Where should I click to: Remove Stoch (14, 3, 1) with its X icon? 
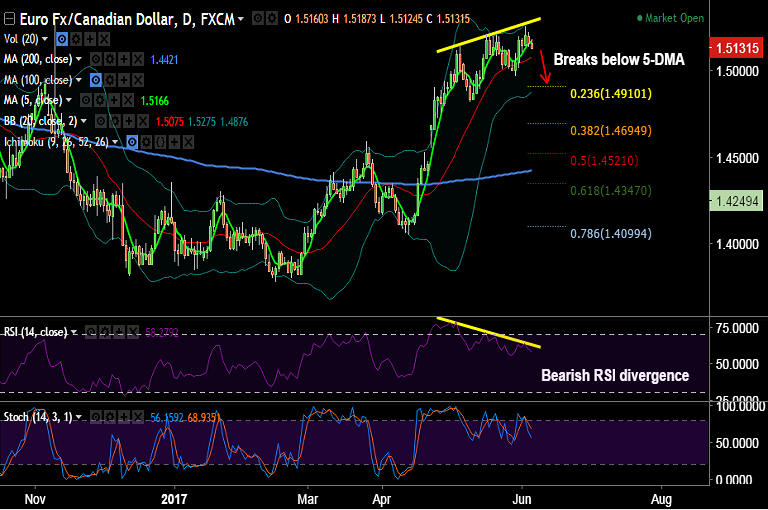point(138,417)
